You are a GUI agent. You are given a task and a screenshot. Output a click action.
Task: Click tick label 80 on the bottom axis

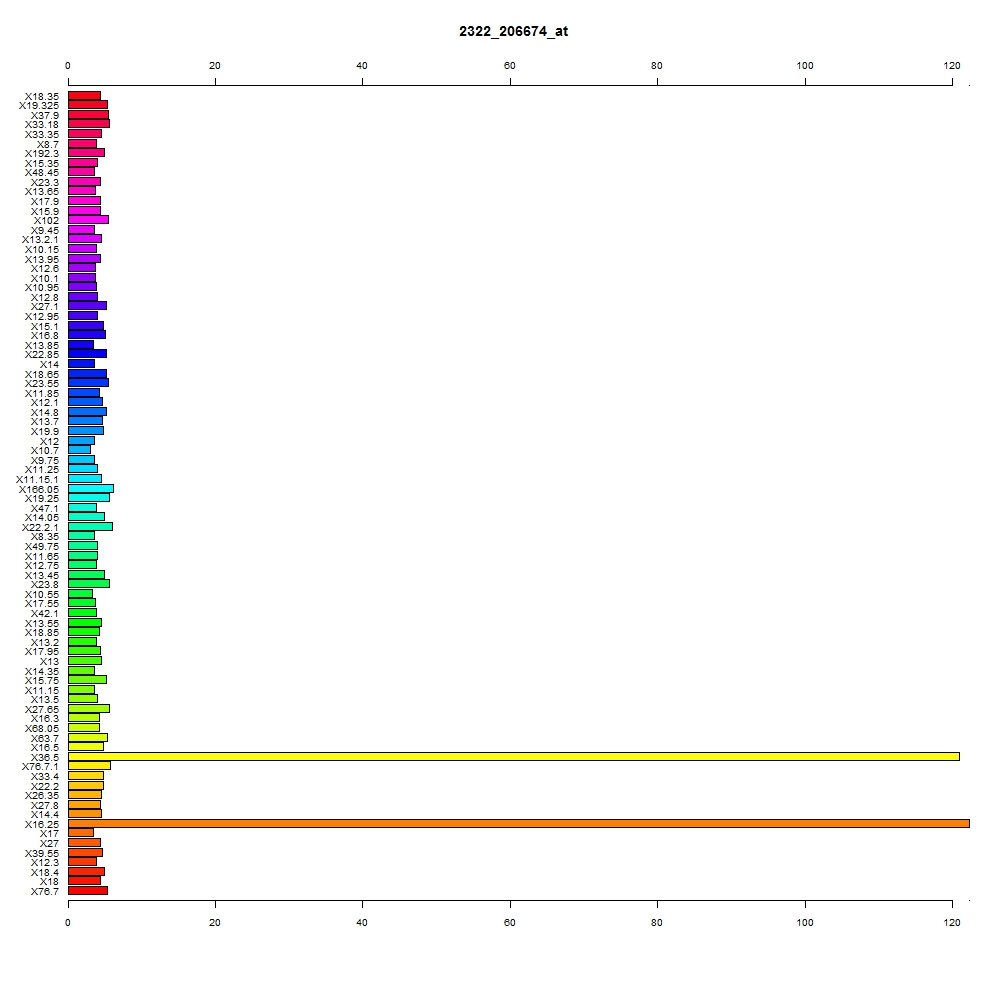coord(657,923)
